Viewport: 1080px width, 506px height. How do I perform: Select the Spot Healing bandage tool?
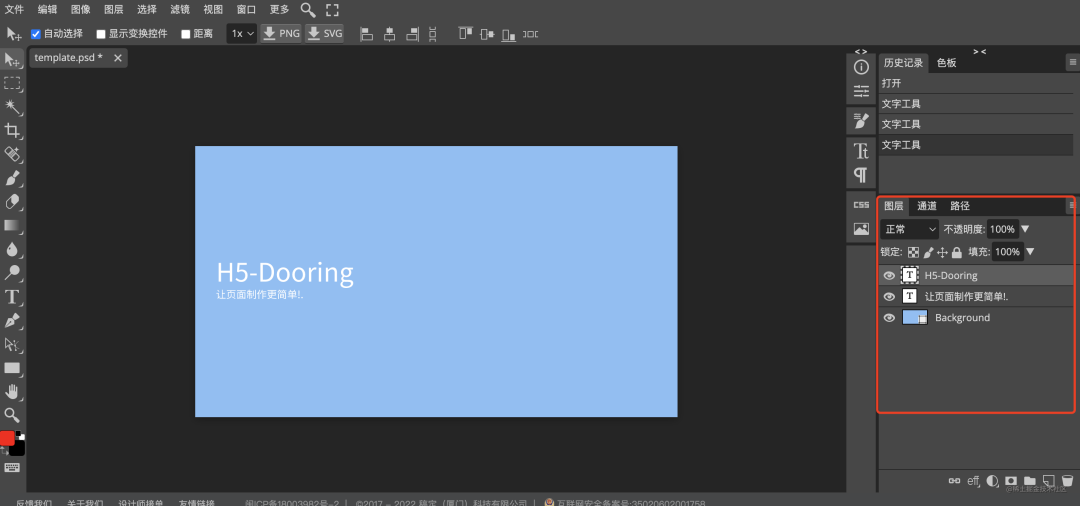[12, 154]
